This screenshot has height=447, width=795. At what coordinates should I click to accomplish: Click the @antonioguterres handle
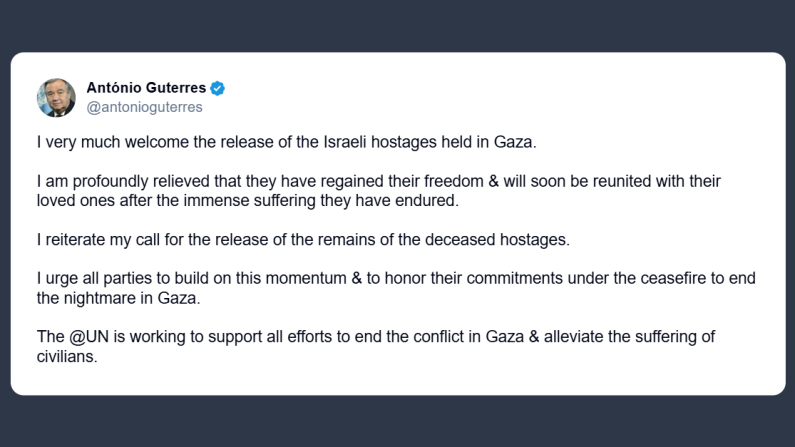(x=144, y=107)
